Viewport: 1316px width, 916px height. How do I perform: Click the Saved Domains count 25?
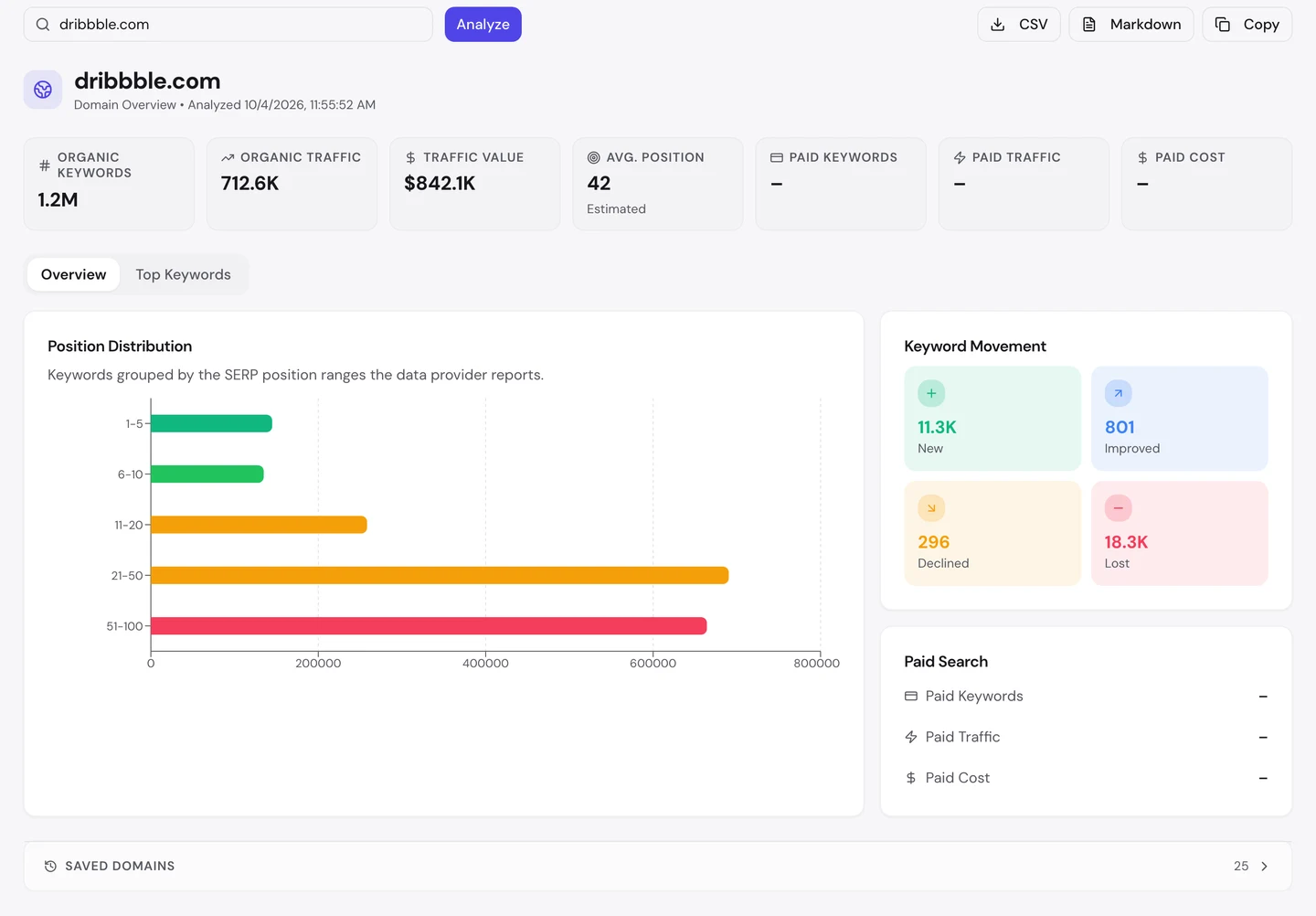click(1241, 867)
